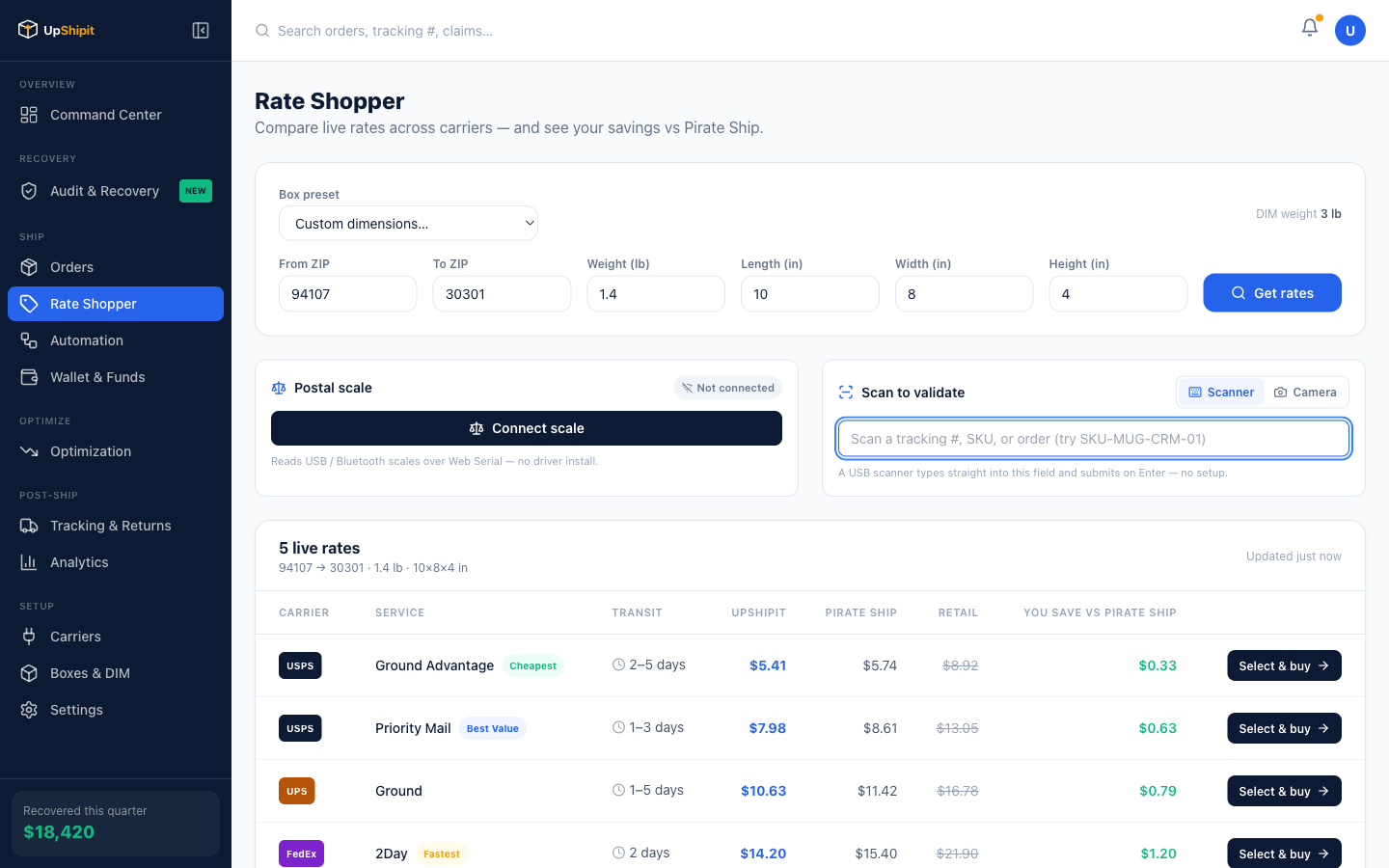
Task: Click the USPS badge on Ground Advantage row
Action: tap(300, 665)
